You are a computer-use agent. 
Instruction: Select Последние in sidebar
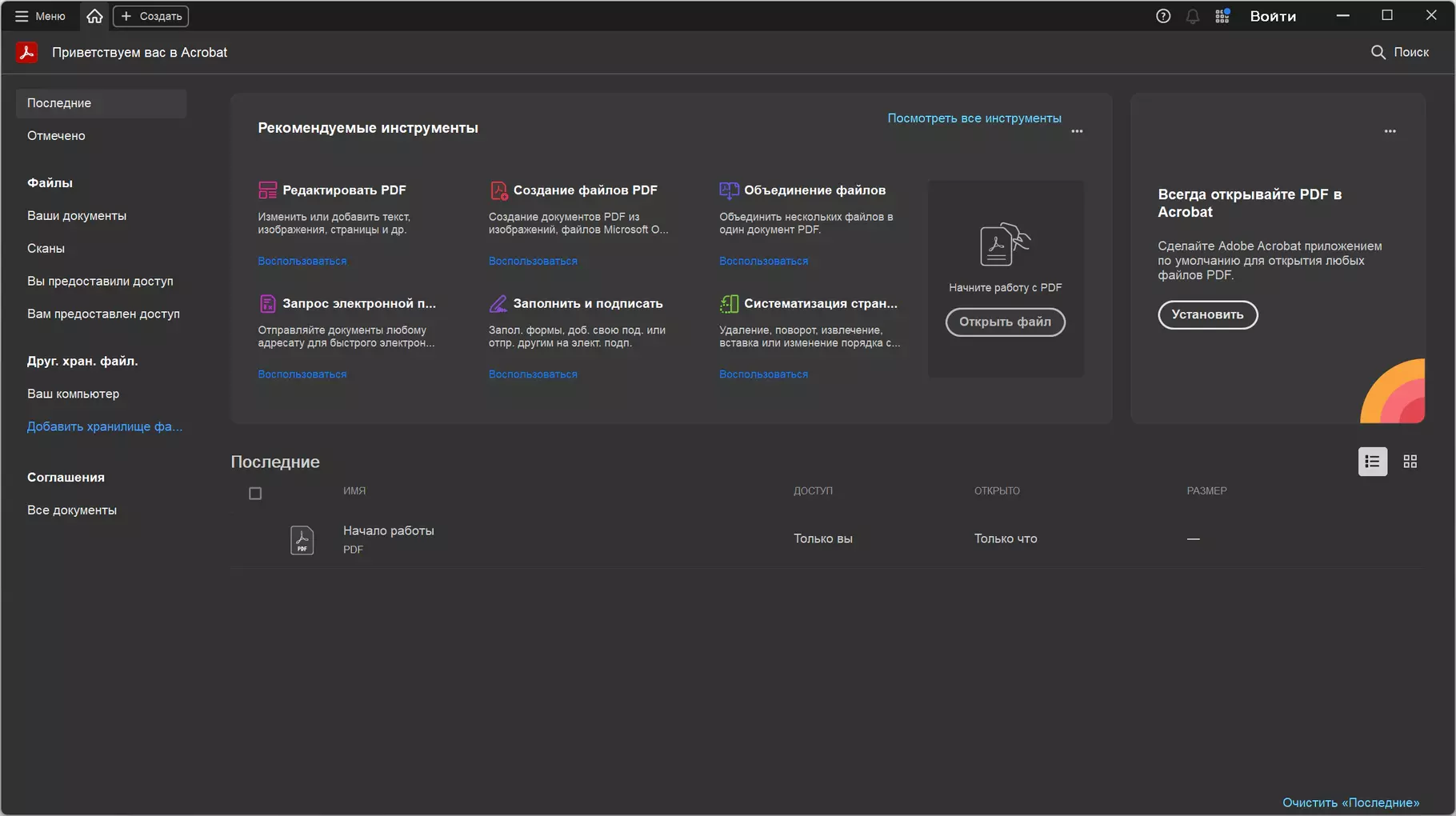pos(101,103)
